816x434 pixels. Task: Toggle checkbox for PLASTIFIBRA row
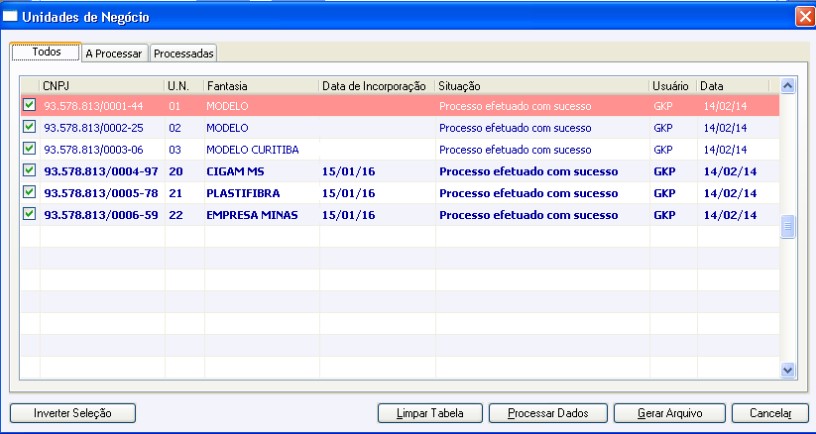pyautogui.click(x=30, y=193)
